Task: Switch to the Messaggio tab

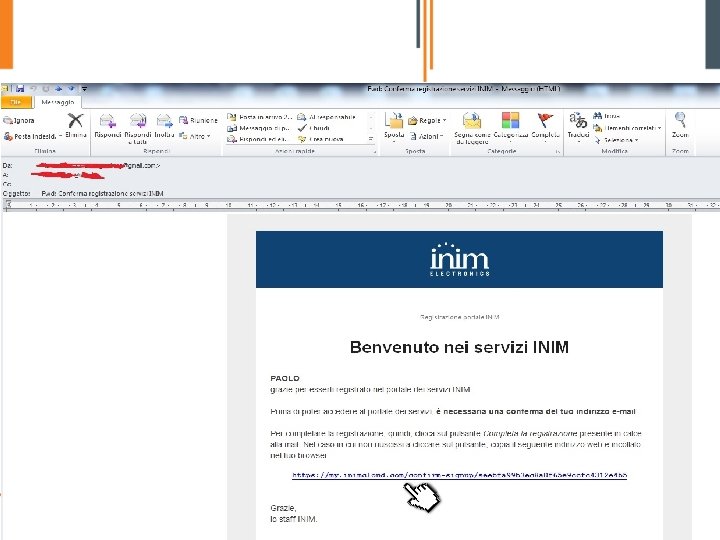Action: click(x=57, y=102)
